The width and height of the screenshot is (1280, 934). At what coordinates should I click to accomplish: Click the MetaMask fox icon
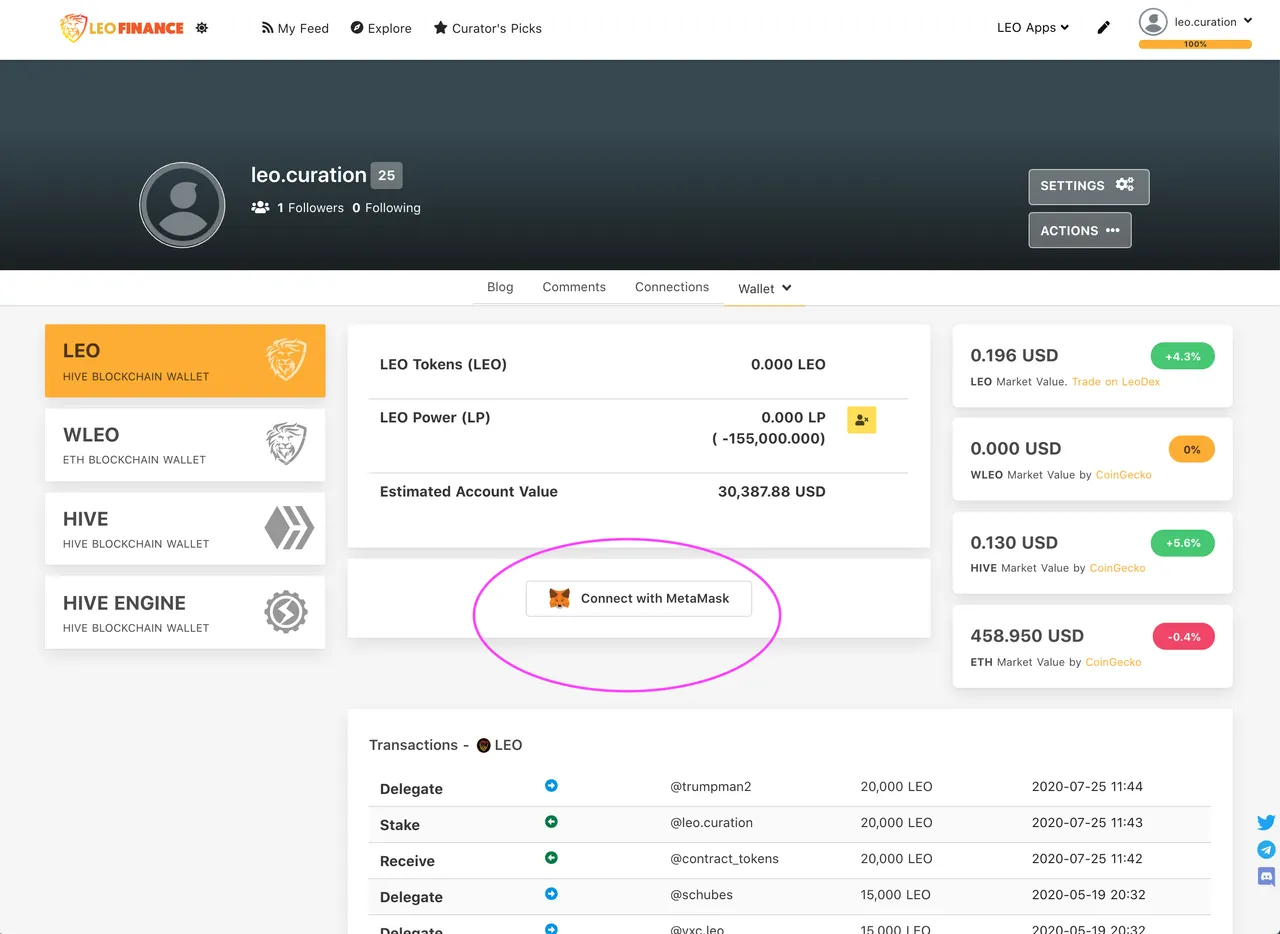click(x=560, y=598)
